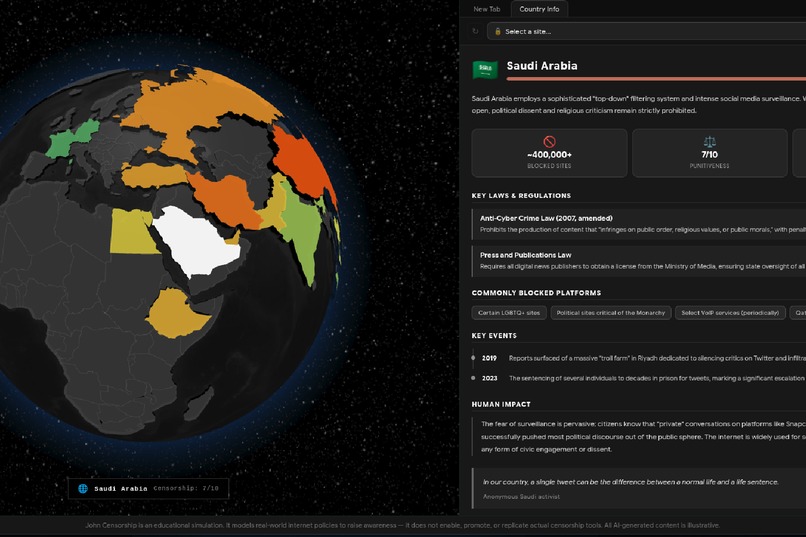Screen dimensions: 806x537
Task: Click the blocked sites prohibition icon
Action: tap(549, 141)
